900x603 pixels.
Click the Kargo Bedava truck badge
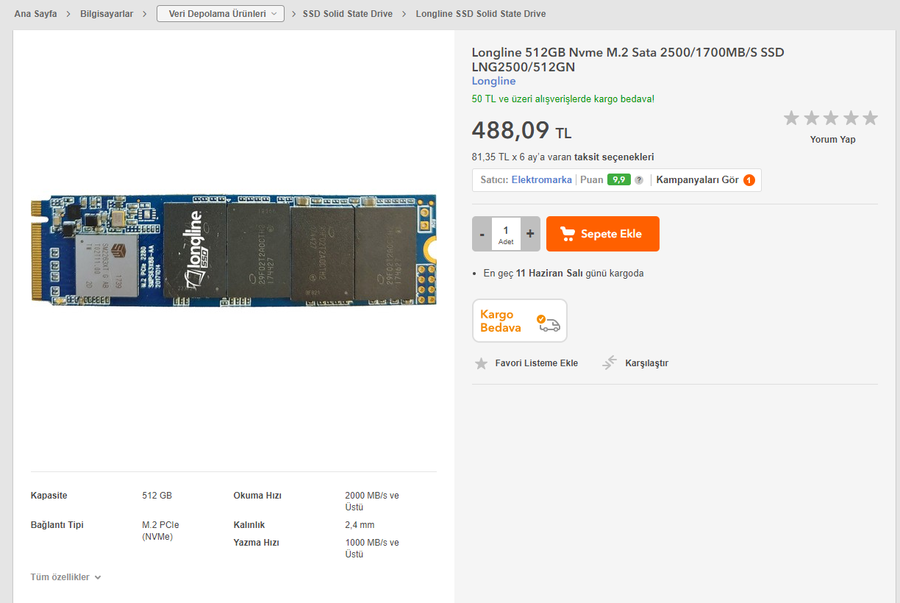point(519,321)
